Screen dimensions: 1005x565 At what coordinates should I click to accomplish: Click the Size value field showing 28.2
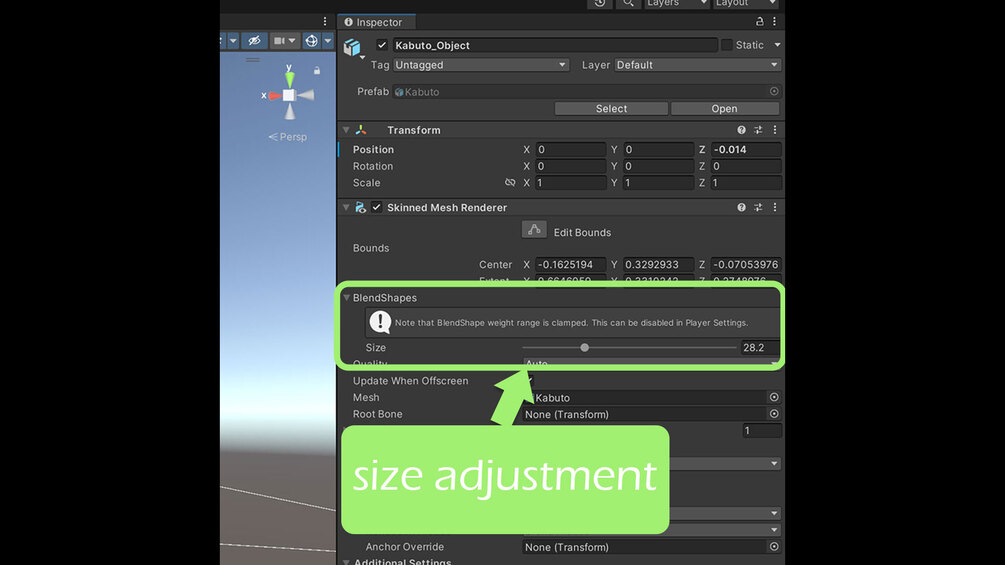tap(760, 347)
